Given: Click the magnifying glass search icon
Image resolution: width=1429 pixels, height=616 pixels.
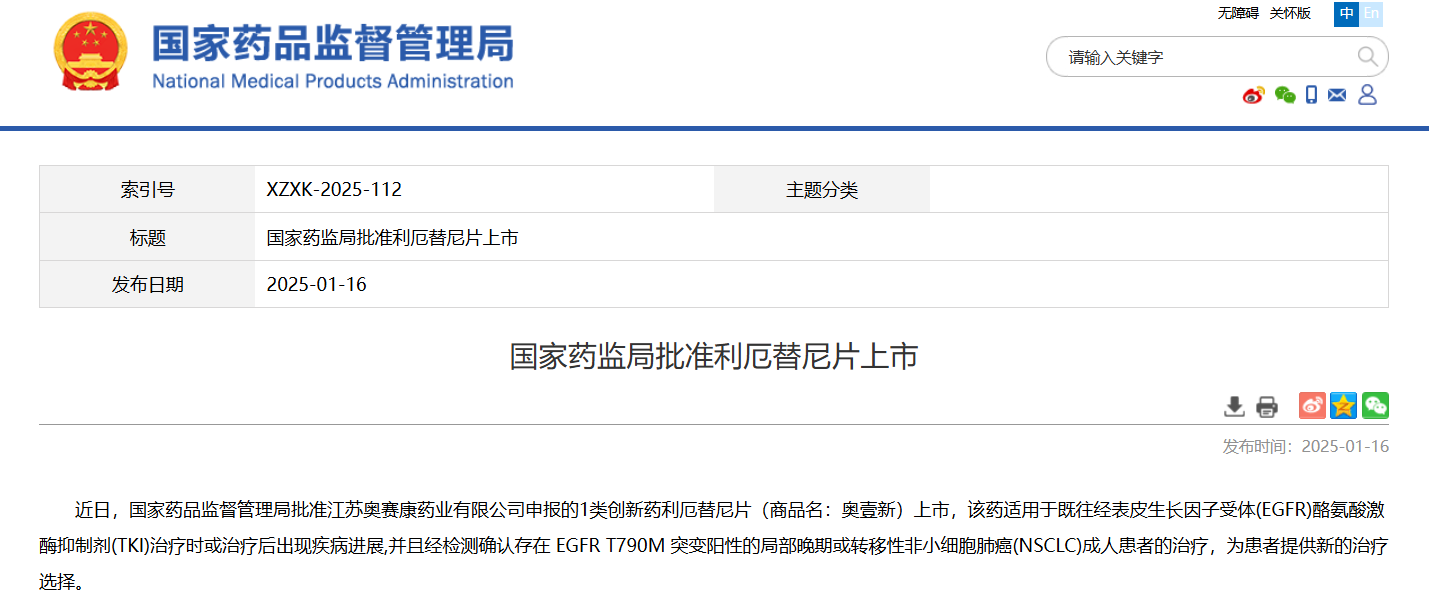Looking at the screenshot, I should [x=1367, y=57].
